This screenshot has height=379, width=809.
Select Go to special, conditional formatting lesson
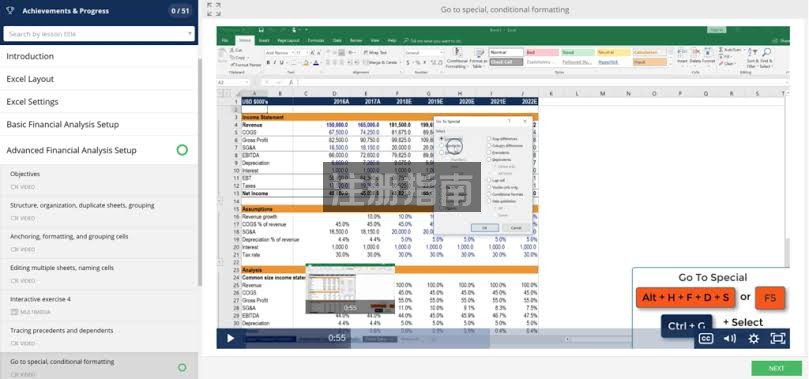click(x=99, y=366)
